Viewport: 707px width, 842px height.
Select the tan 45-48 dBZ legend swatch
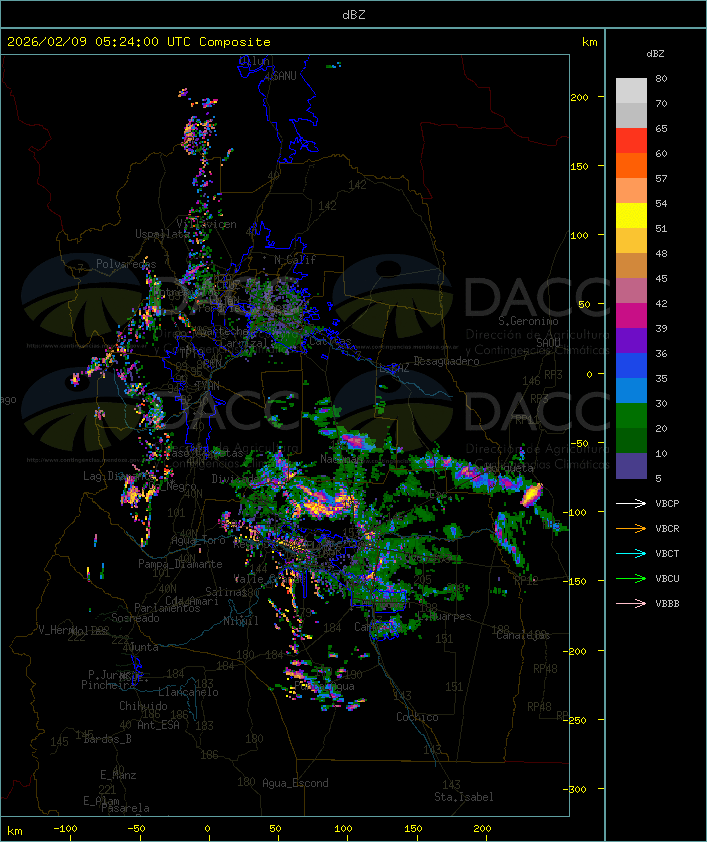pyautogui.click(x=631, y=266)
